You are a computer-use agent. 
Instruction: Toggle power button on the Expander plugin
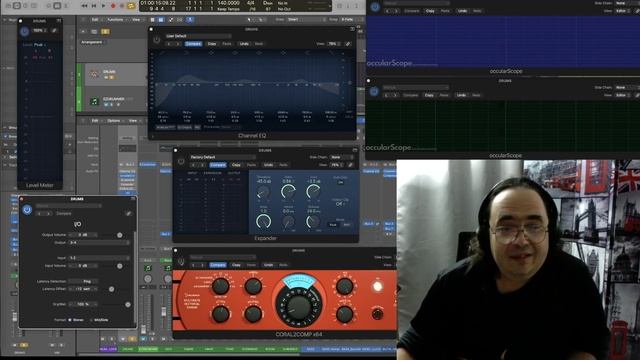click(181, 161)
